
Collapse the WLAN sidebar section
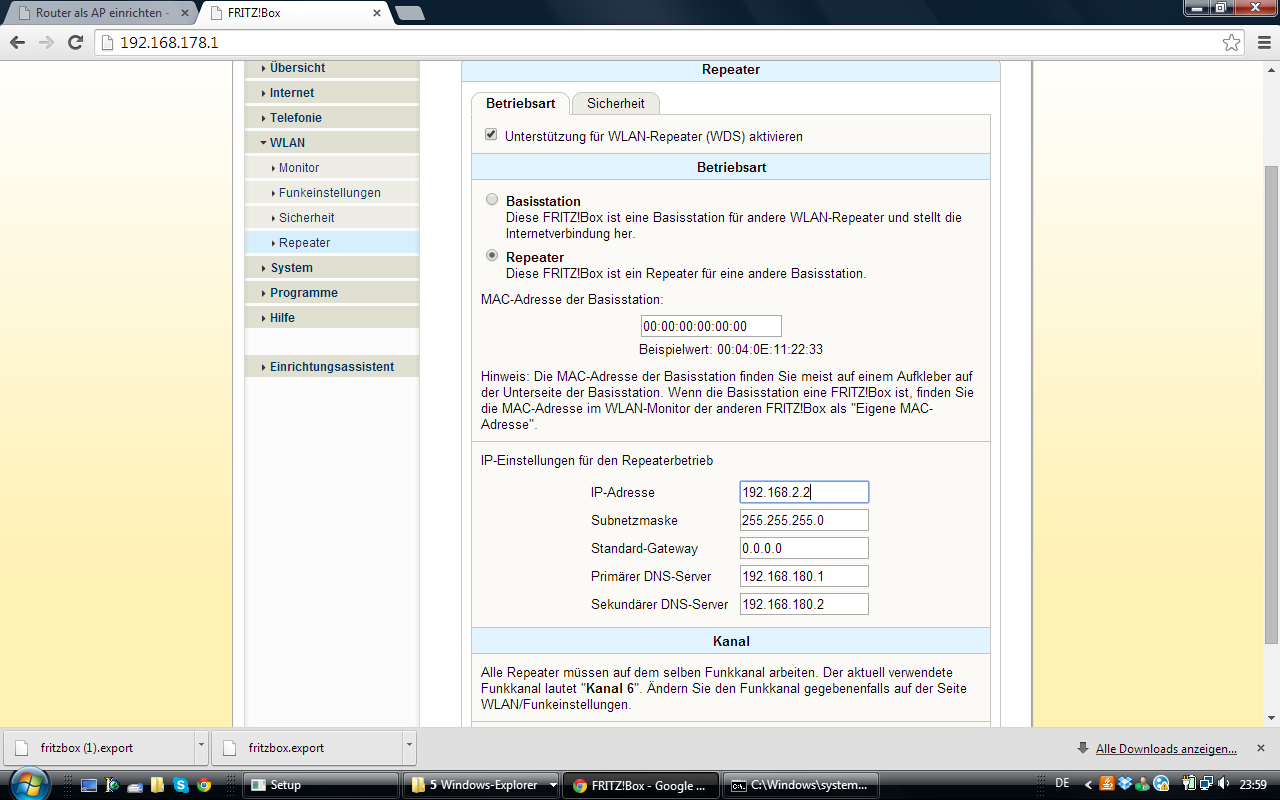click(331, 143)
